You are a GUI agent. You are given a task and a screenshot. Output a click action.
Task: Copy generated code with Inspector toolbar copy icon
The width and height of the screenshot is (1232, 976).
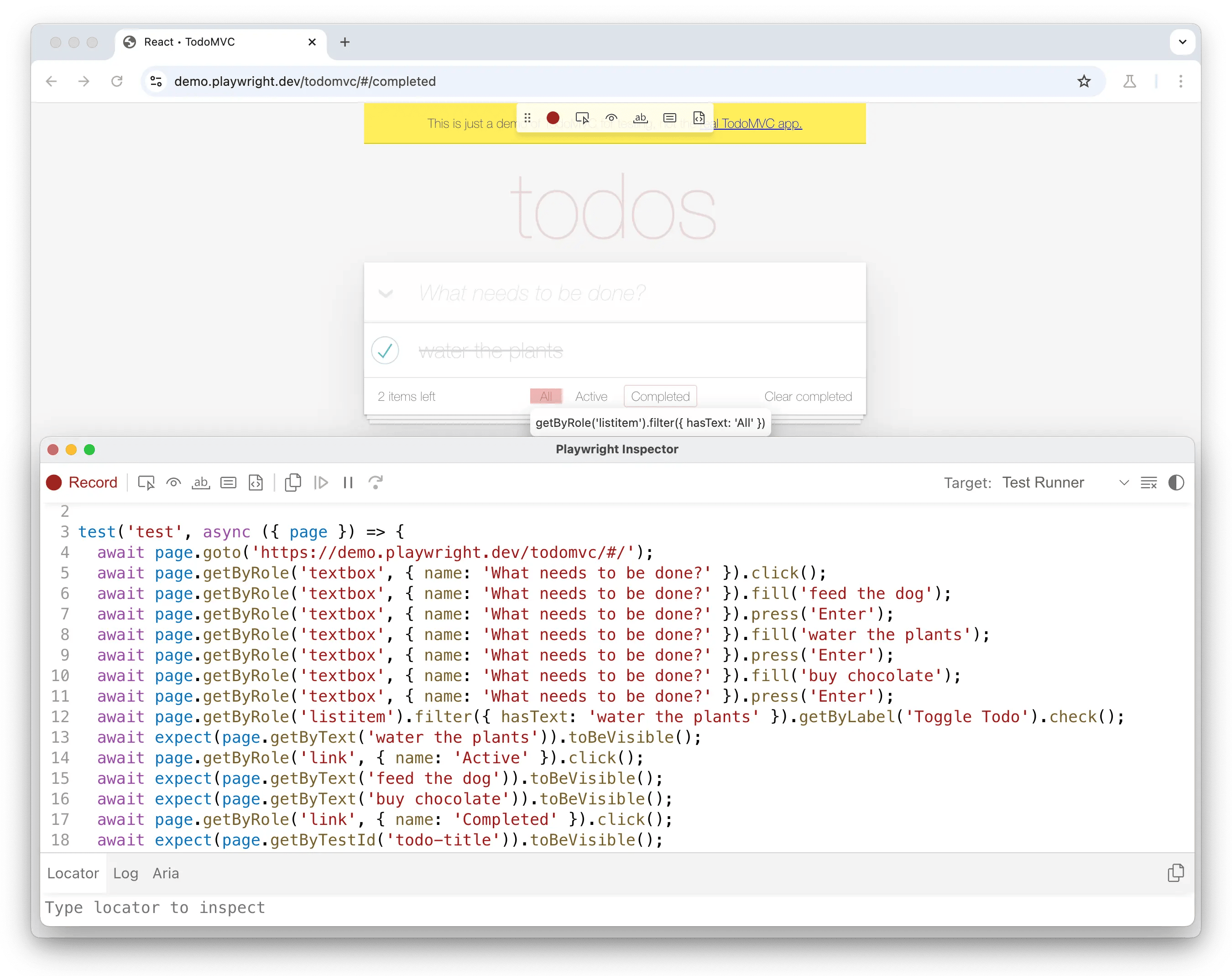coord(293,483)
